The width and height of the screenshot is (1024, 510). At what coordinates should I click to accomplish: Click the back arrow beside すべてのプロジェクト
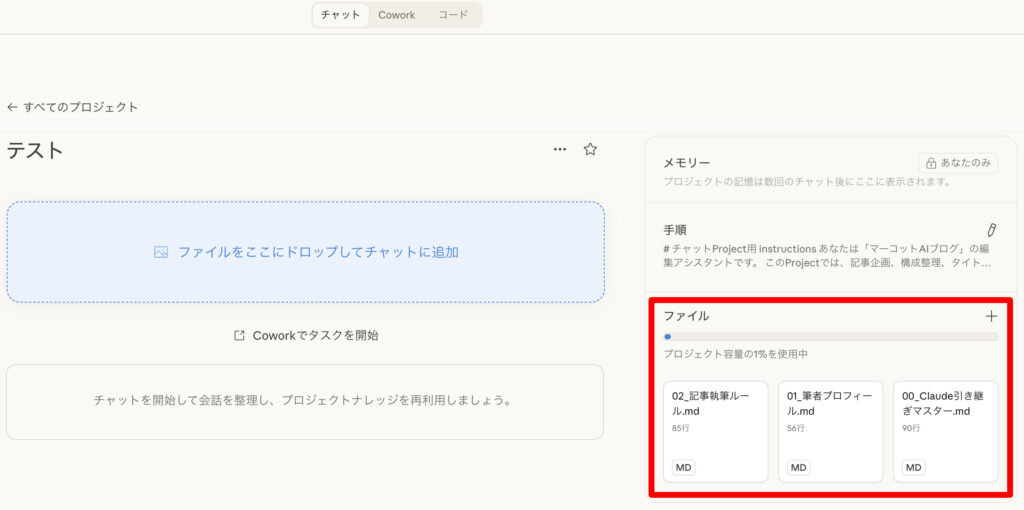[x=12, y=107]
